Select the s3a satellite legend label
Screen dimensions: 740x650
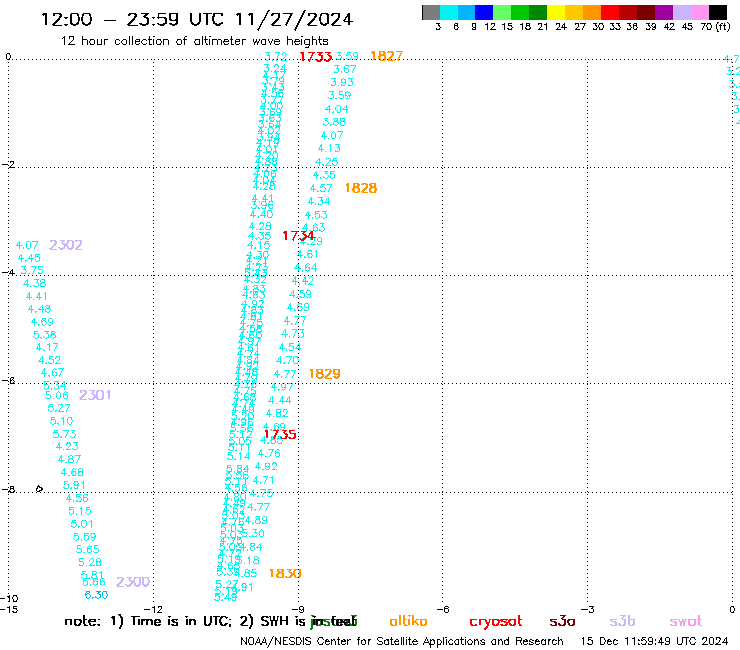tap(562, 622)
